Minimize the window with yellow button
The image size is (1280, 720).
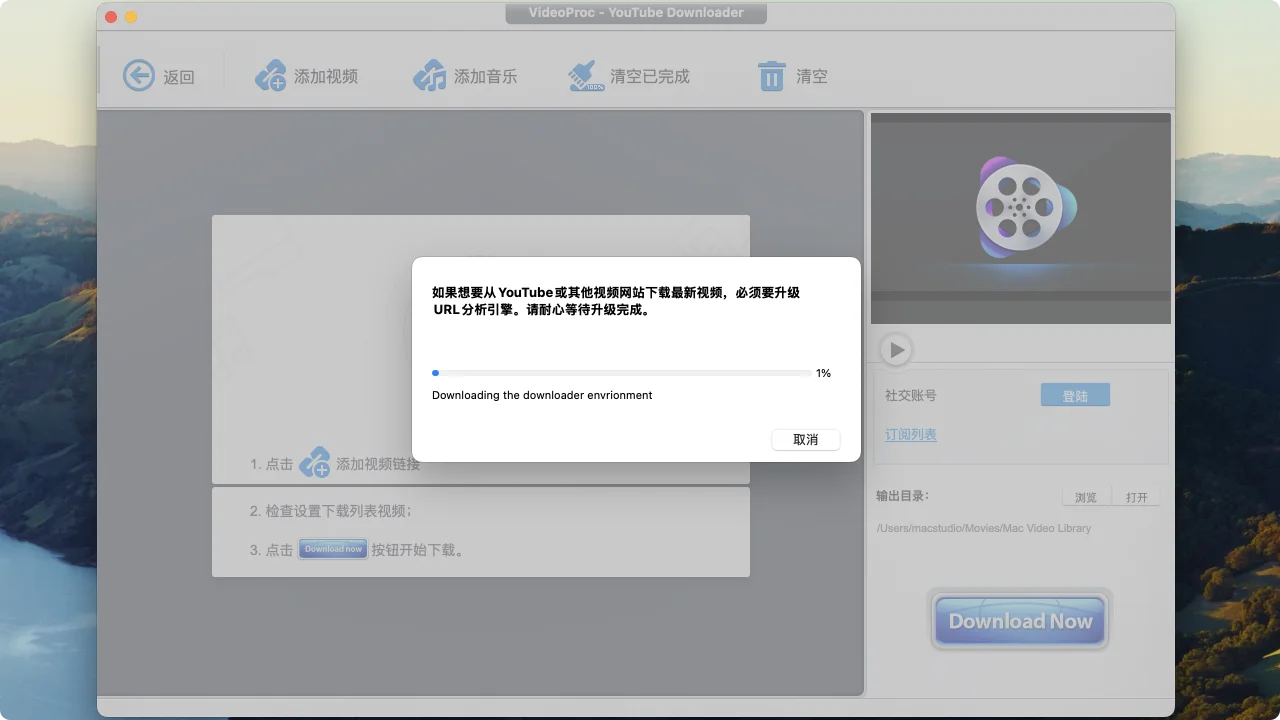click(131, 17)
